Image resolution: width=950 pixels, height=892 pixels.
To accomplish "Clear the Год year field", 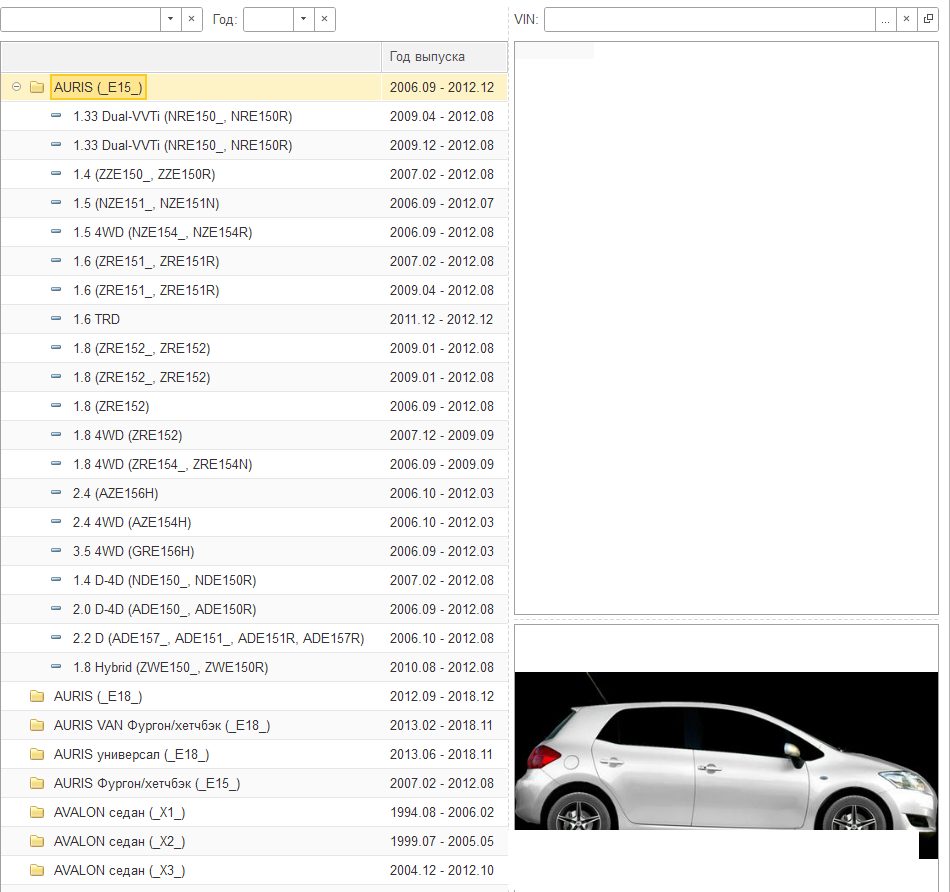I will tap(325, 19).
